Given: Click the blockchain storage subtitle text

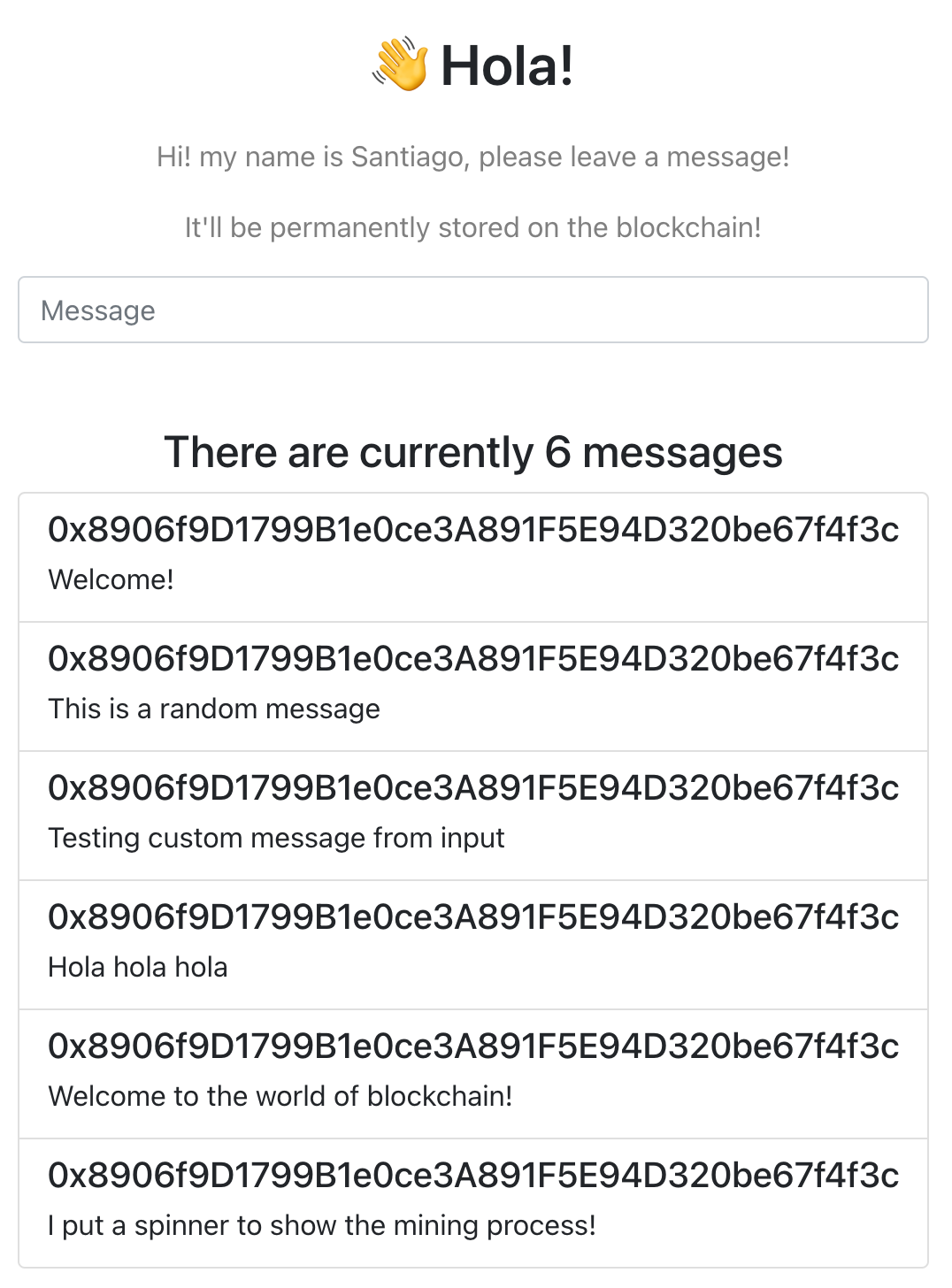Looking at the screenshot, I should (474, 226).
